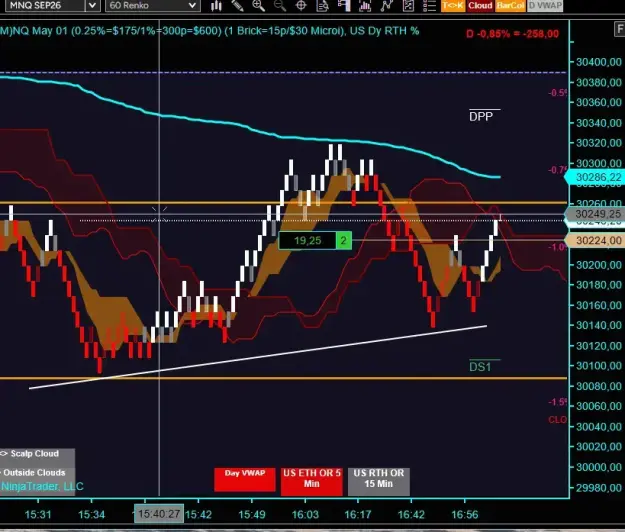Click the 30000,00 price axis label
The width and height of the screenshot is (625, 532).
point(599,467)
